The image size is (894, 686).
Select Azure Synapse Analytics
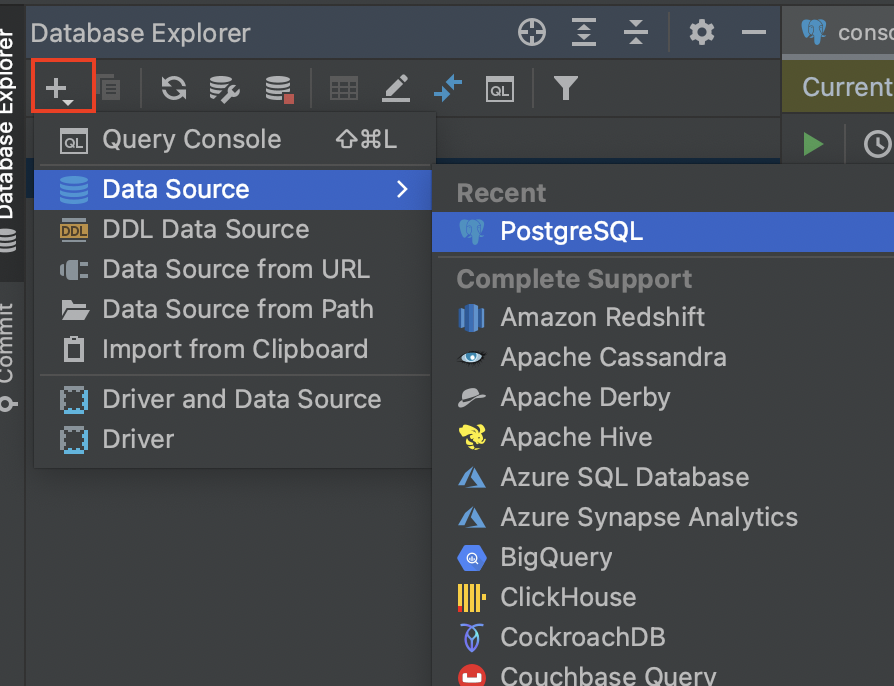663,517
